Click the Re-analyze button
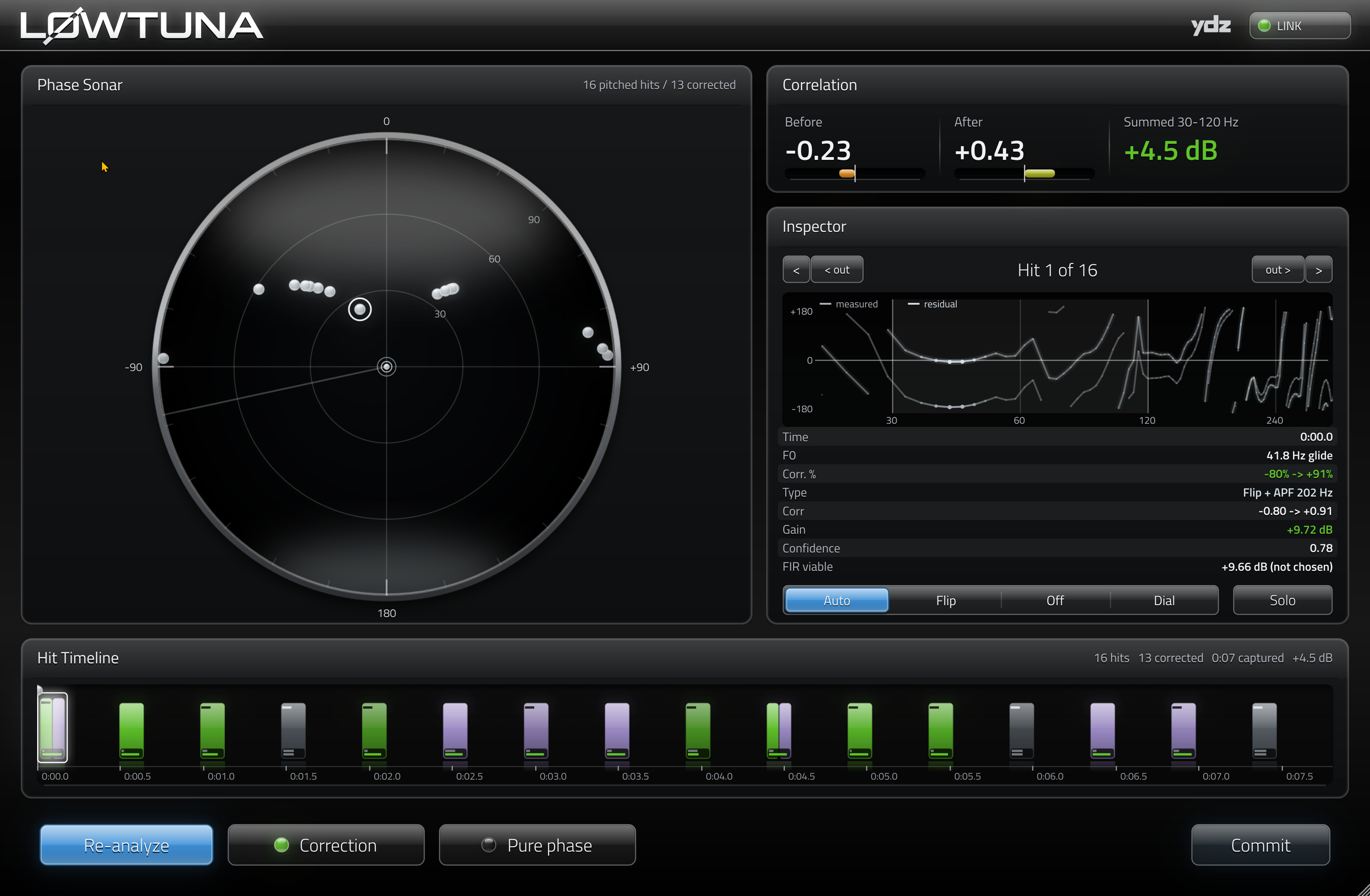 pyautogui.click(x=126, y=845)
